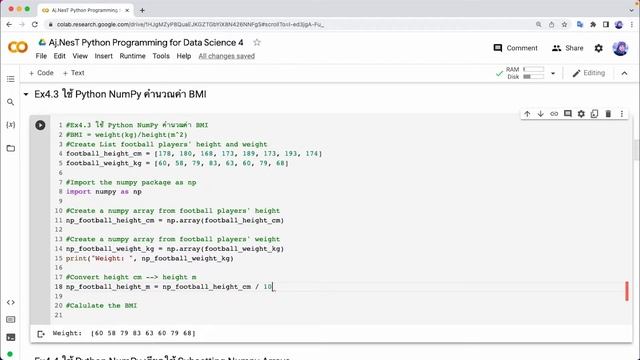Click the 'import numpy as np' code line

pyautogui.click(x=104, y=192)
